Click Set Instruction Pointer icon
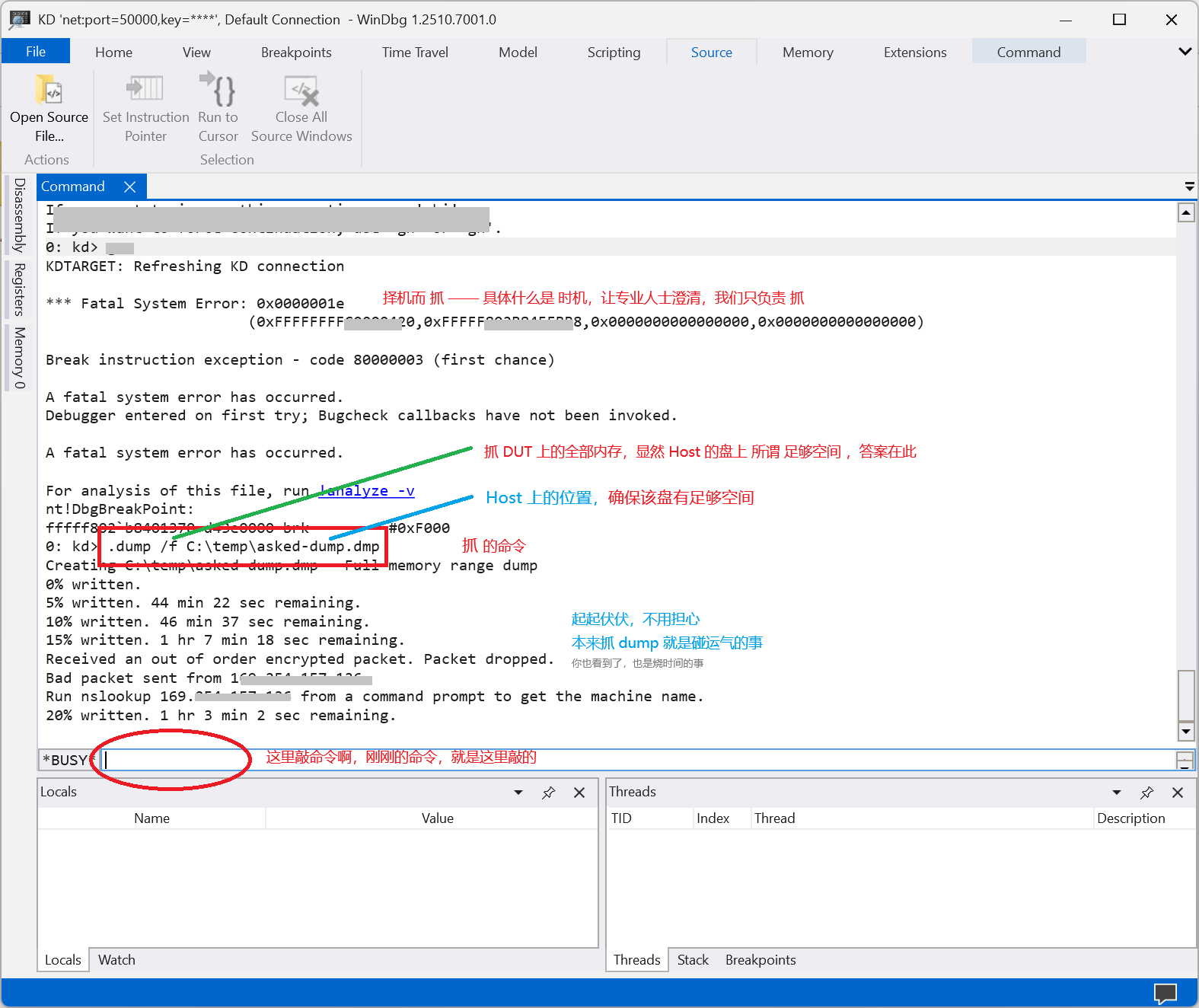The height and width of the screenshot is (1008, 1199). point(145,89)
